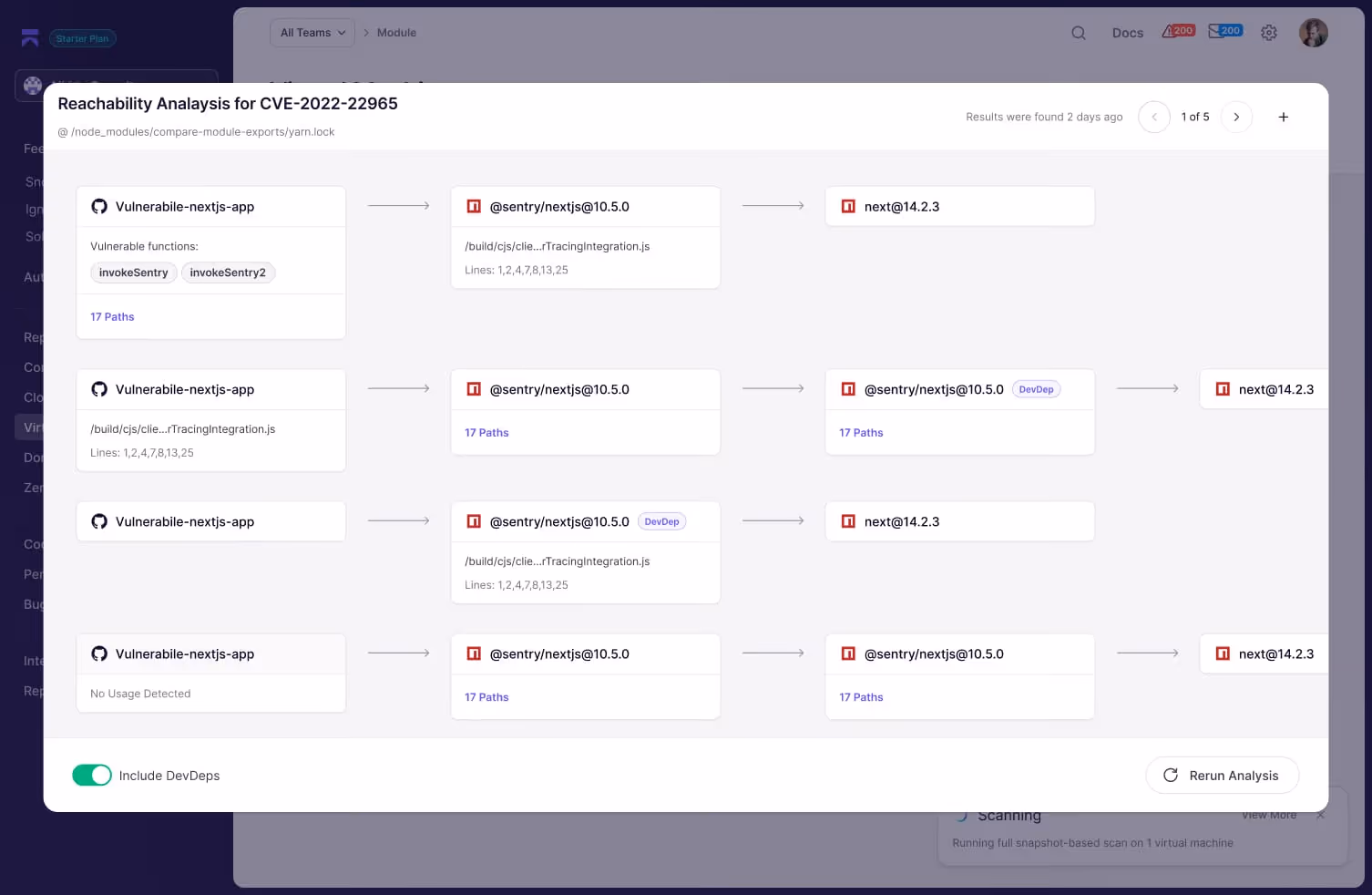Click npm icon of first-row next@14.2.3 card
Image resolution: width=1372 pixels, height=895 pixels.
pos(848,207)
